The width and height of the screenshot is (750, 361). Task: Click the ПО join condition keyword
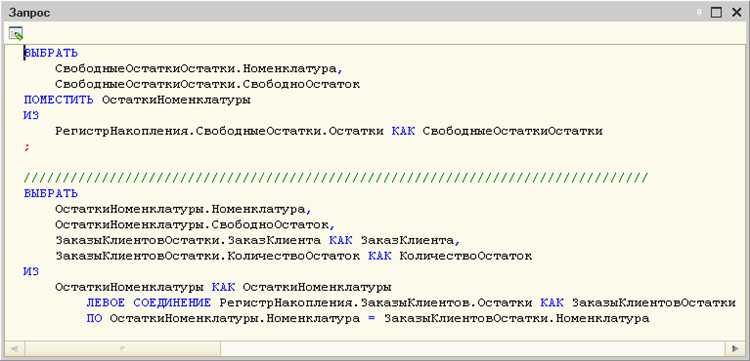[94, 318]
